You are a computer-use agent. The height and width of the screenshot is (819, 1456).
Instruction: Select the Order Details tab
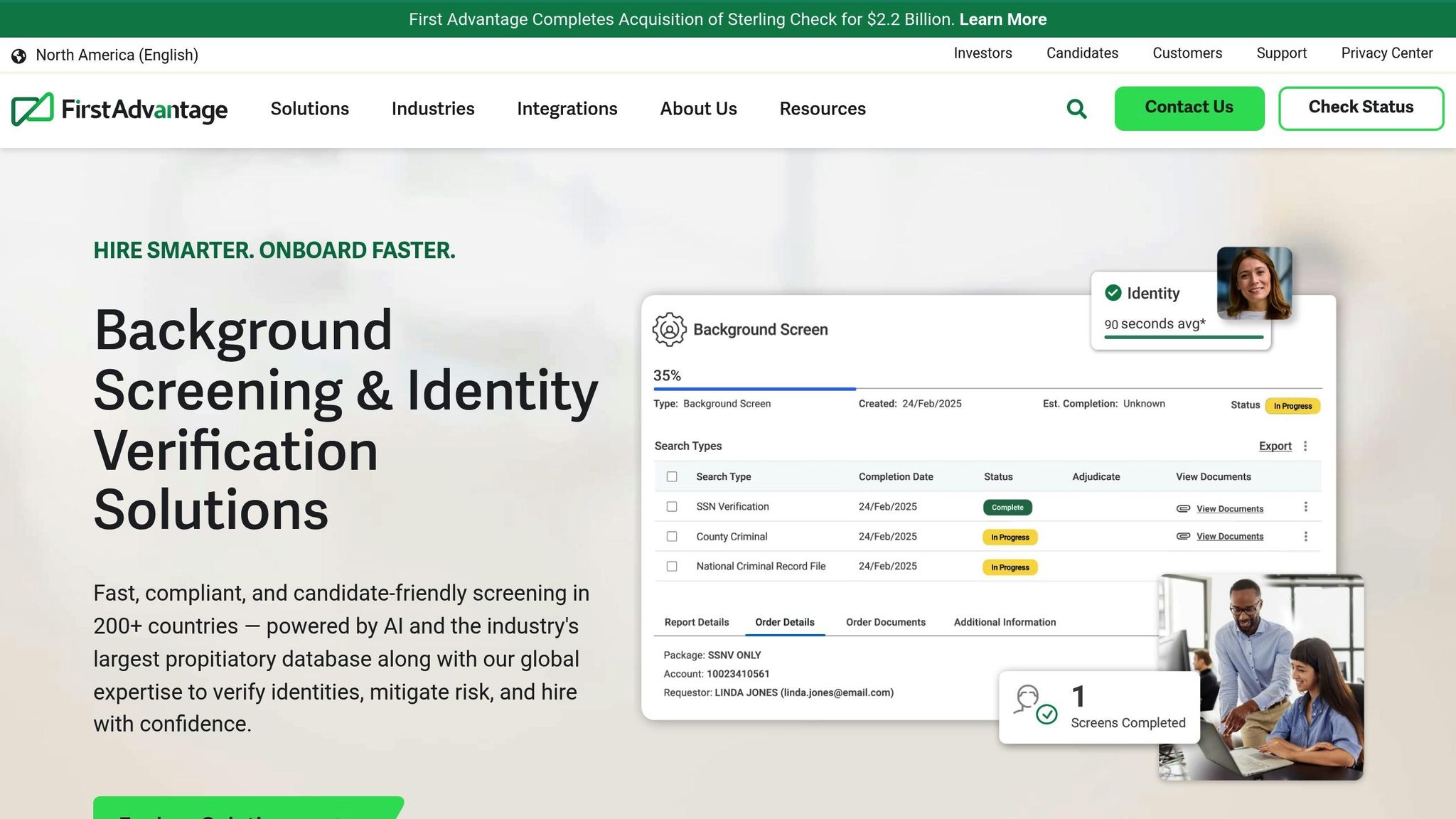[785, 622]
